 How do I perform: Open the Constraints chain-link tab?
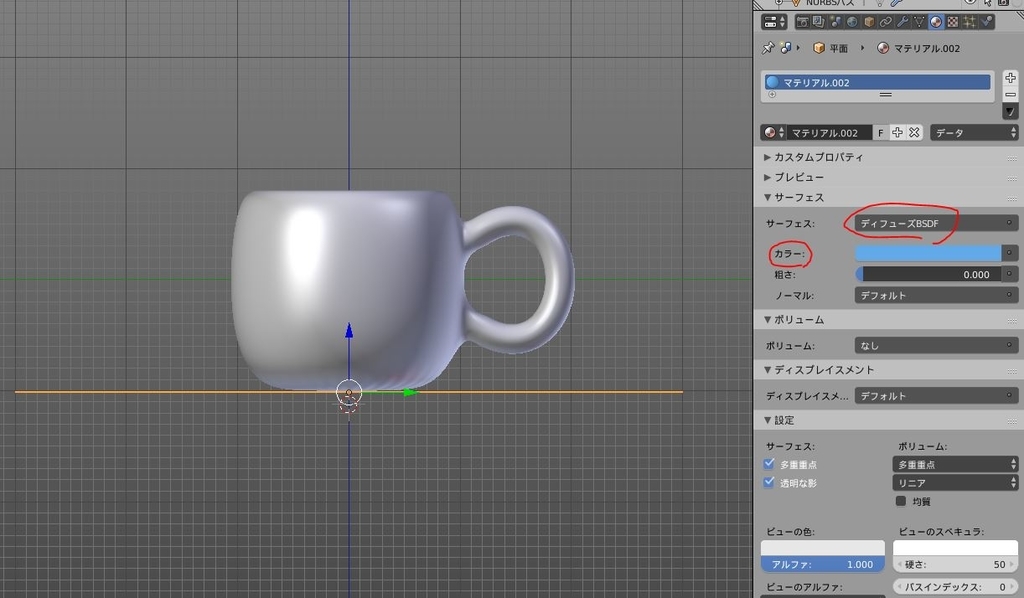886,22
